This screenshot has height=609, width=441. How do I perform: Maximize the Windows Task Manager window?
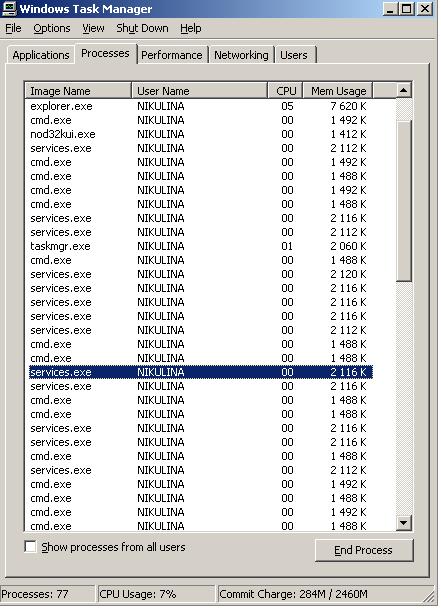(407, 9)
